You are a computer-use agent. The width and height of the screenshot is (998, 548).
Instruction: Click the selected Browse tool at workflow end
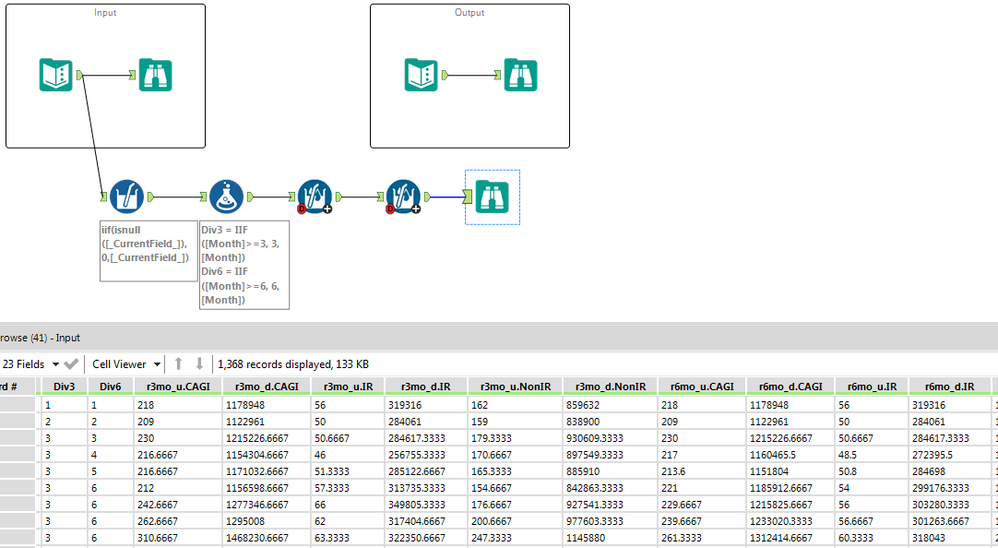493,197
